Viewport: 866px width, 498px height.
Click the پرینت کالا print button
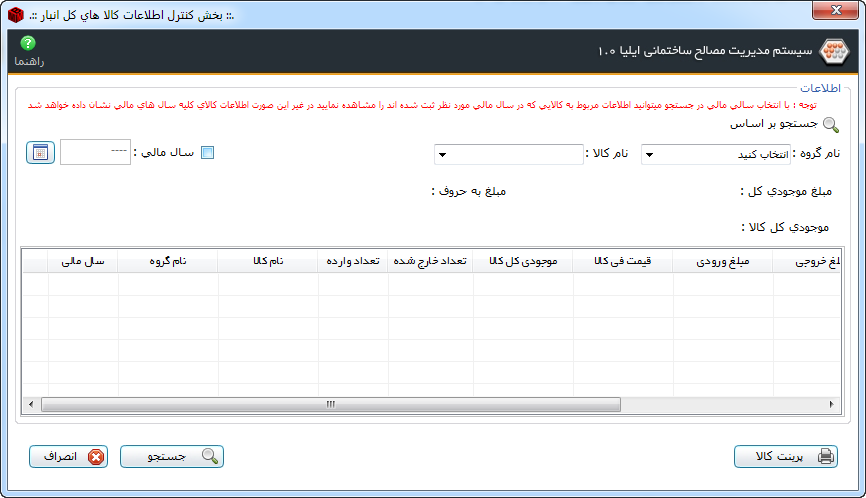pos(785,456)
